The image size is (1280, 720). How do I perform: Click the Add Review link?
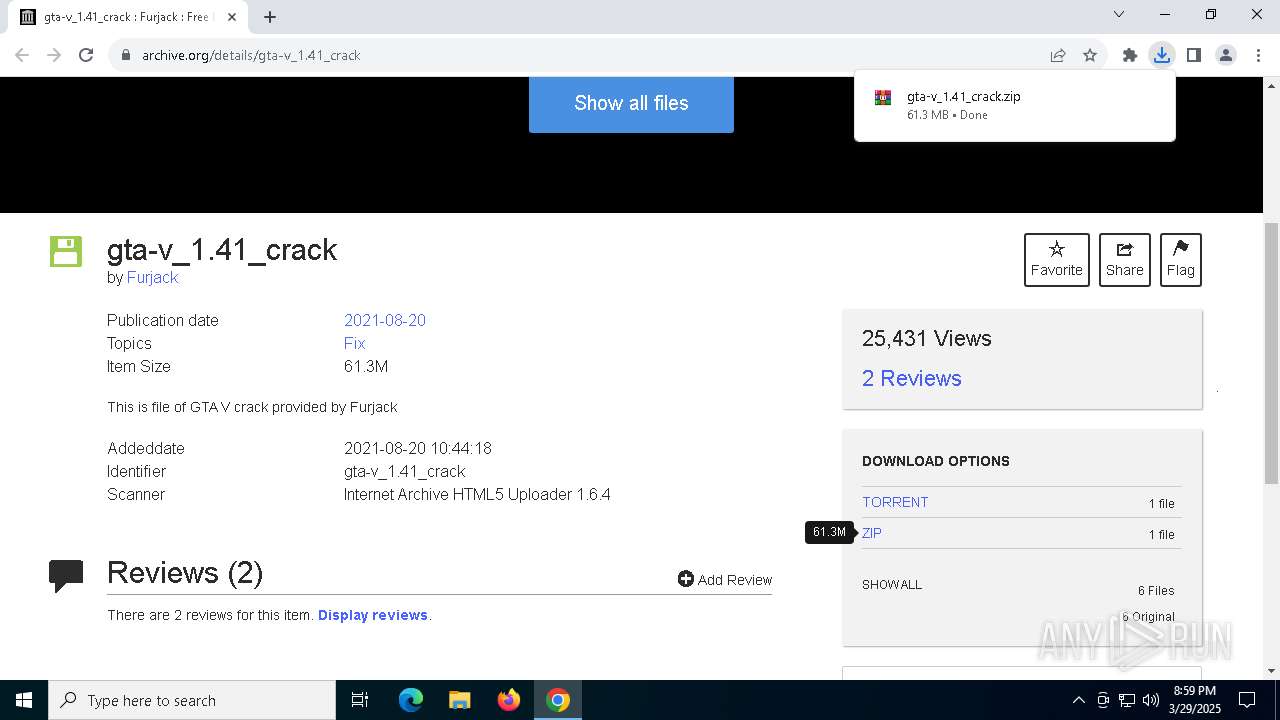725,580
